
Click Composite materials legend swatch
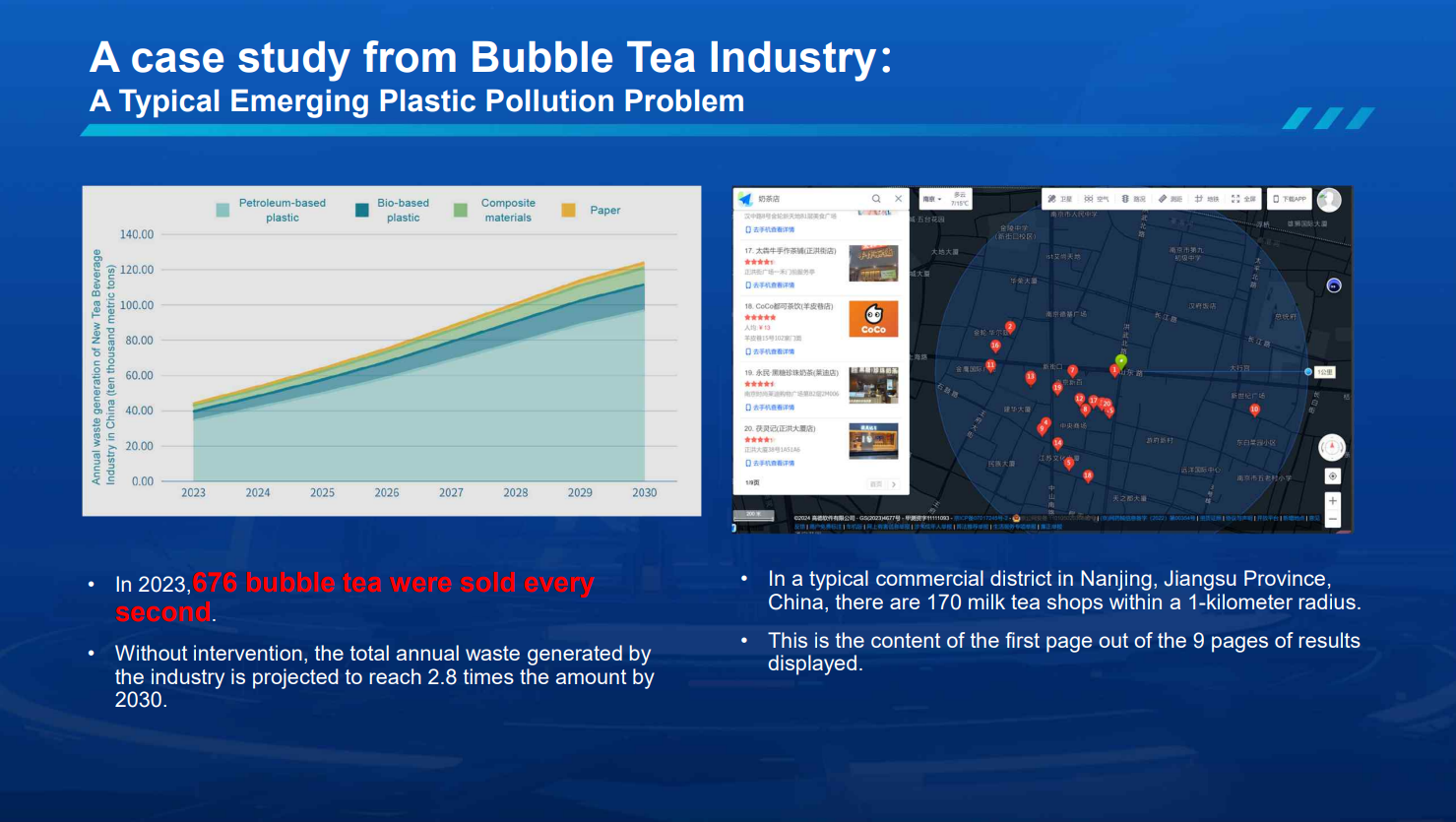click(461, 210)
